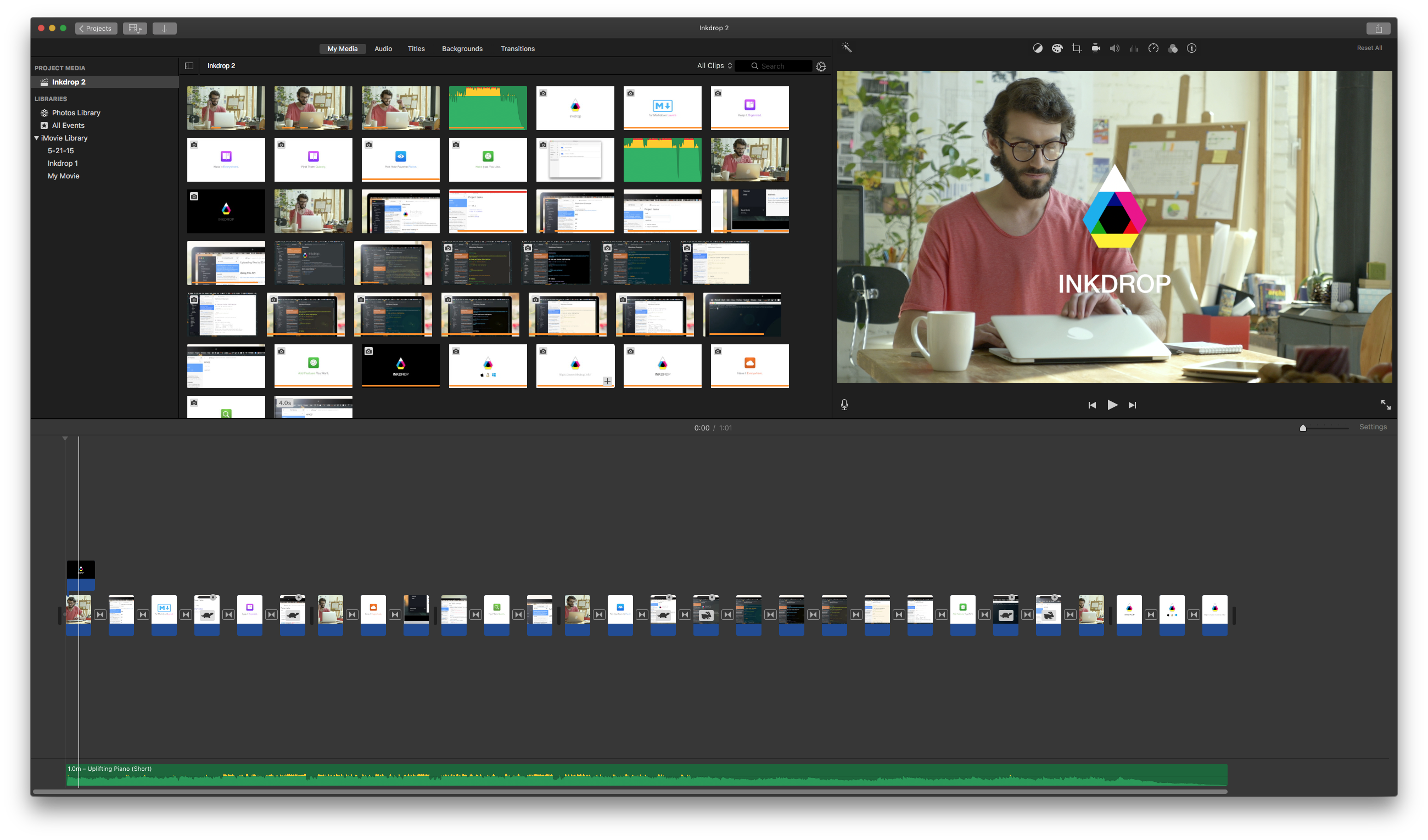Open Clip Filter and Audio Effects

pyautogui.click(x=1173, y=48)
